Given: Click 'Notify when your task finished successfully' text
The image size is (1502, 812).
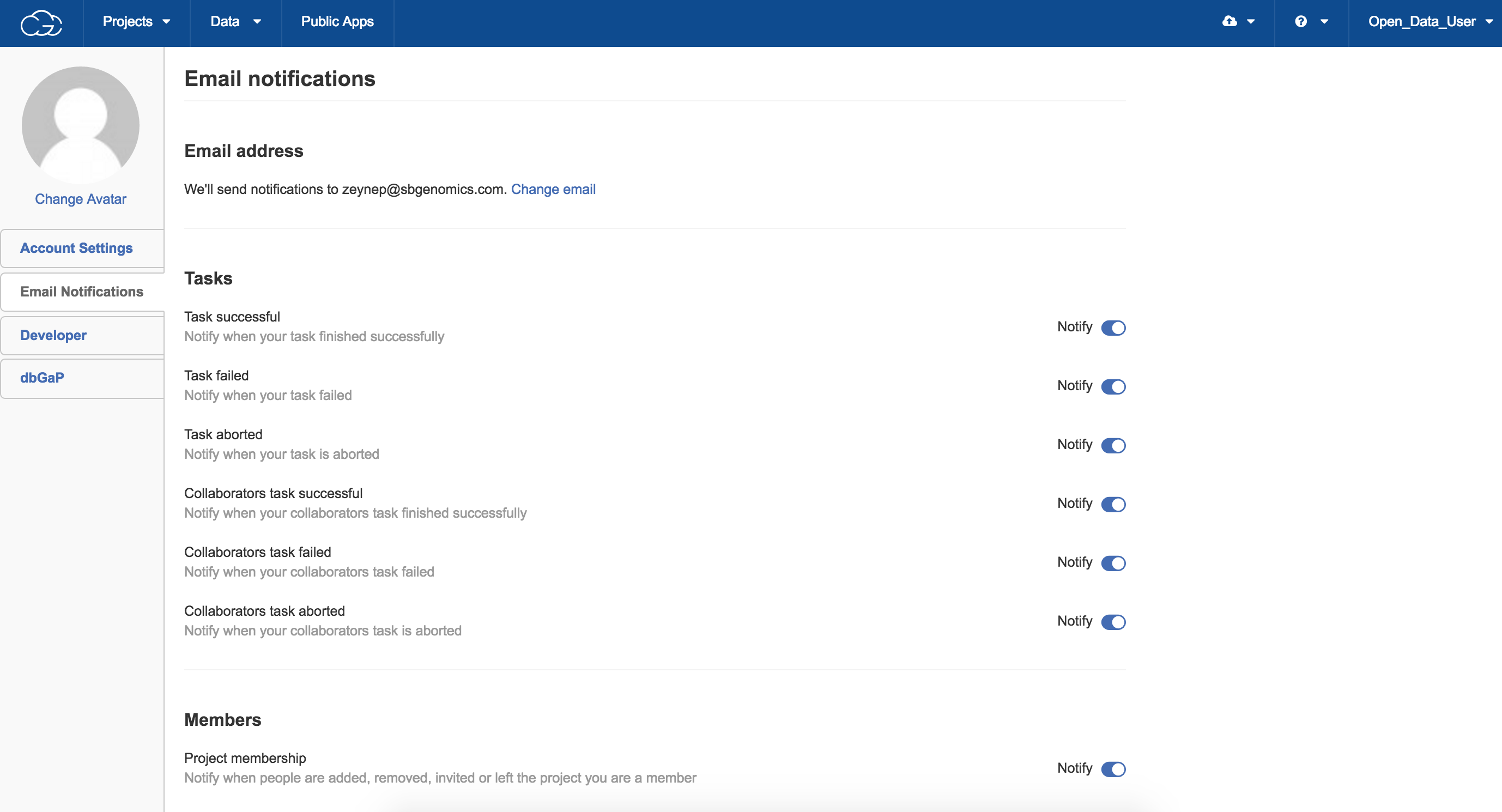Looking at the screenshot, I should tap(314, 336).
